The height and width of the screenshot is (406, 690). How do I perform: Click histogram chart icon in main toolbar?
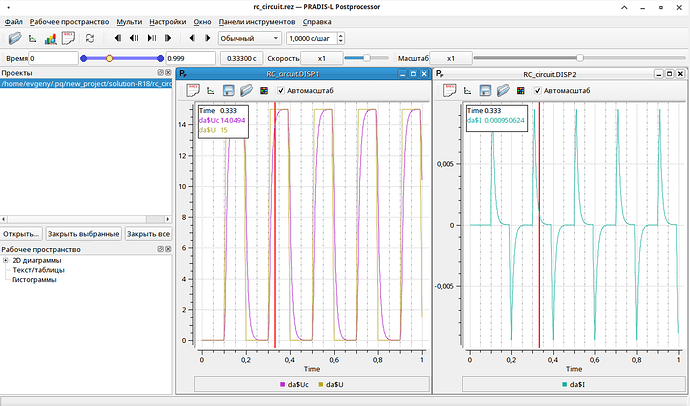(x=51, y=38)
